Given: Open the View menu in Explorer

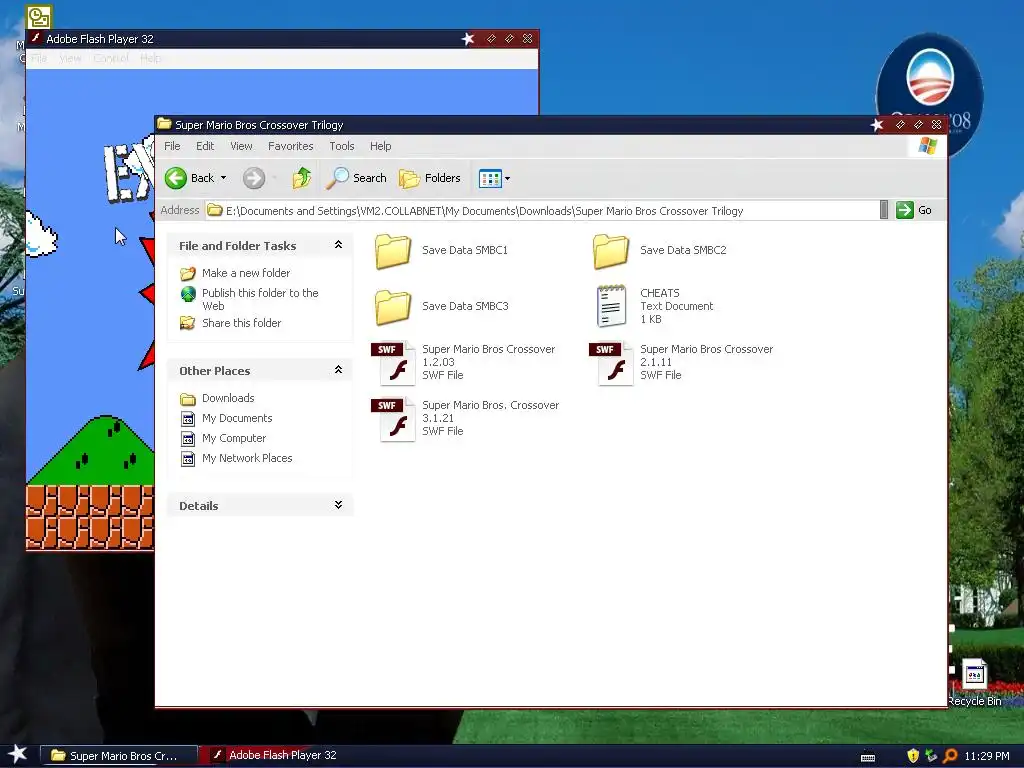Looking at the screenshot, I should coord(241,146).
